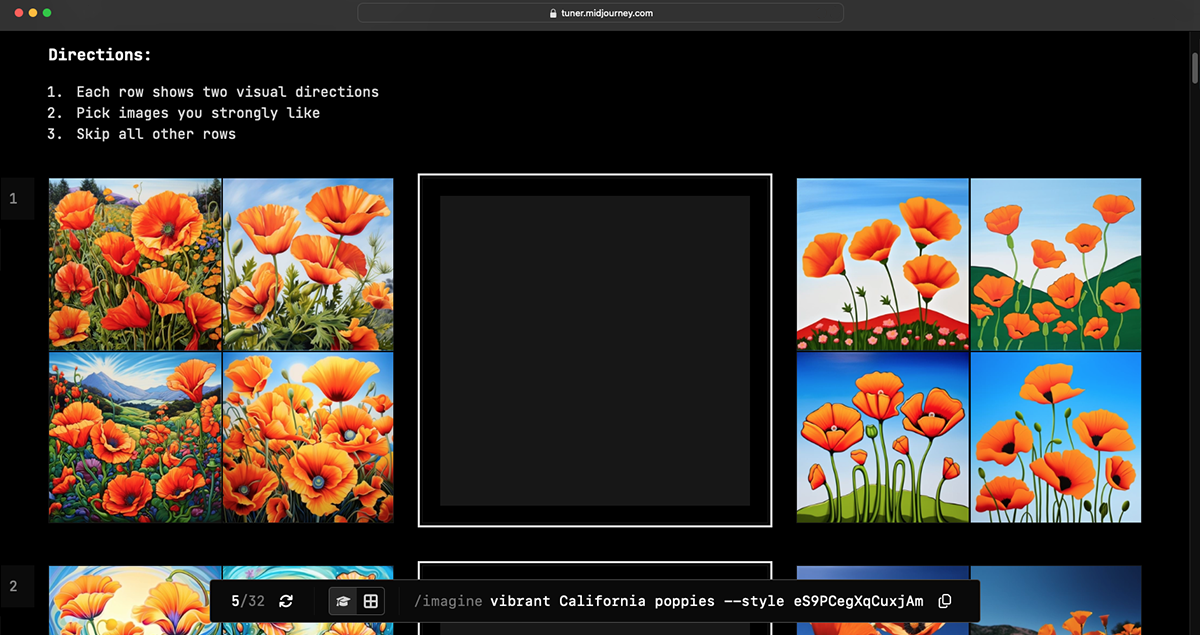Select bottom-right bright blue sky poppies image
Image resolution: width=1200 pixels, height=635 pixels.
click(x=1056, y=437)
